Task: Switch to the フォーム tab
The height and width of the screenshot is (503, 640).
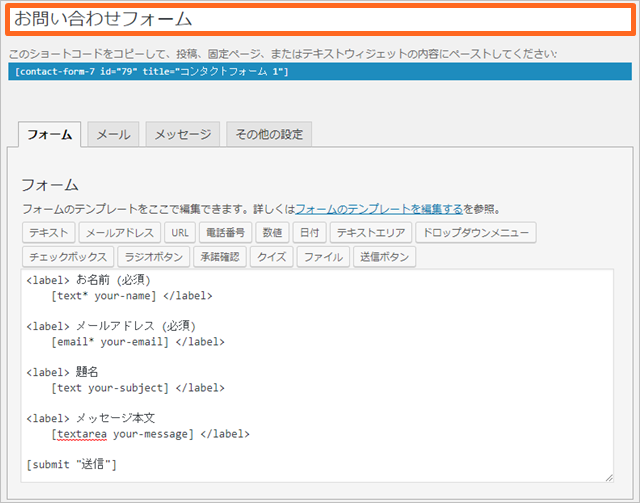Action: tap(49, 134)
